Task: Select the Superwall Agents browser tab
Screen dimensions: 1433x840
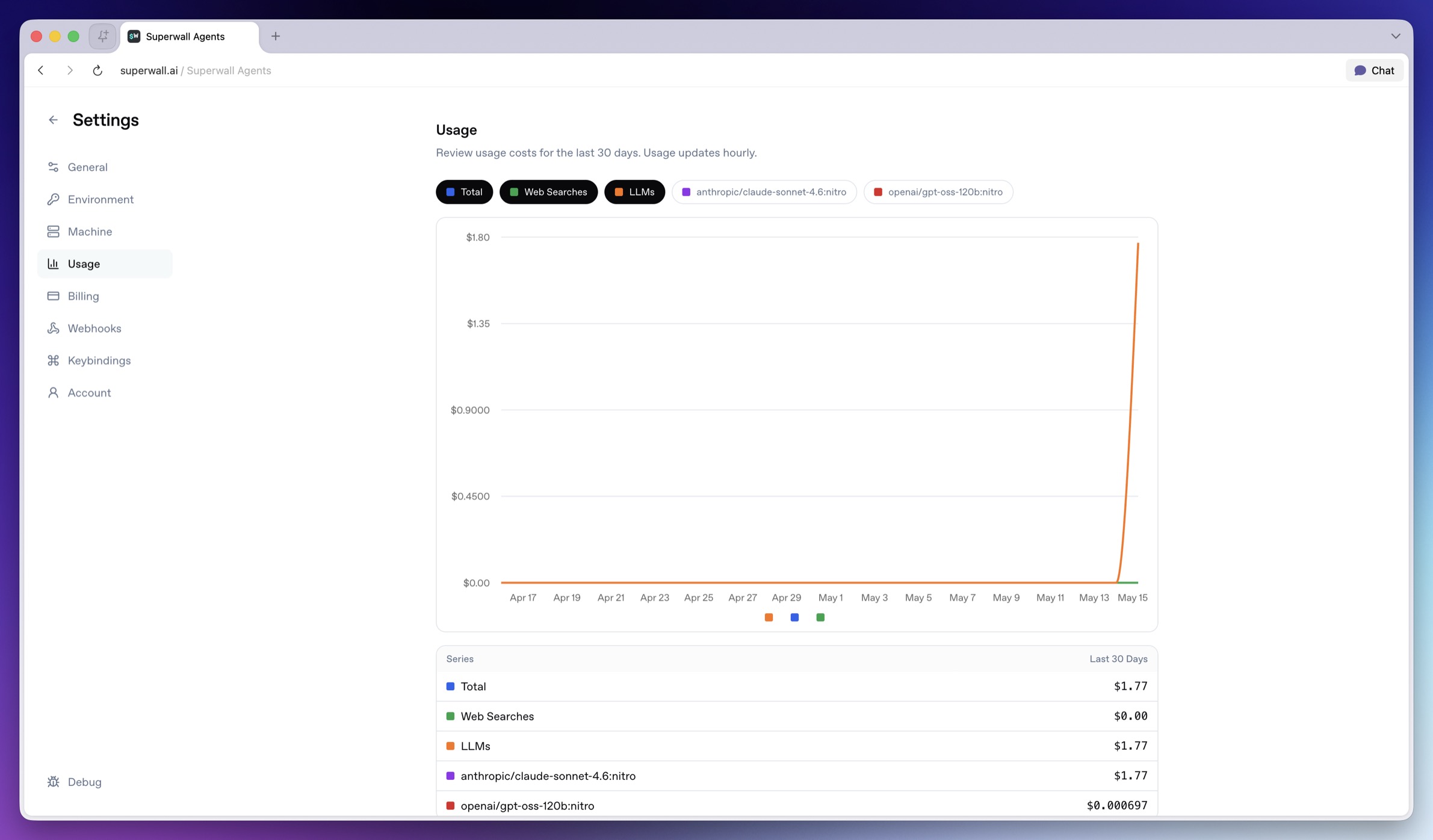Action: [x=189, y=37]
